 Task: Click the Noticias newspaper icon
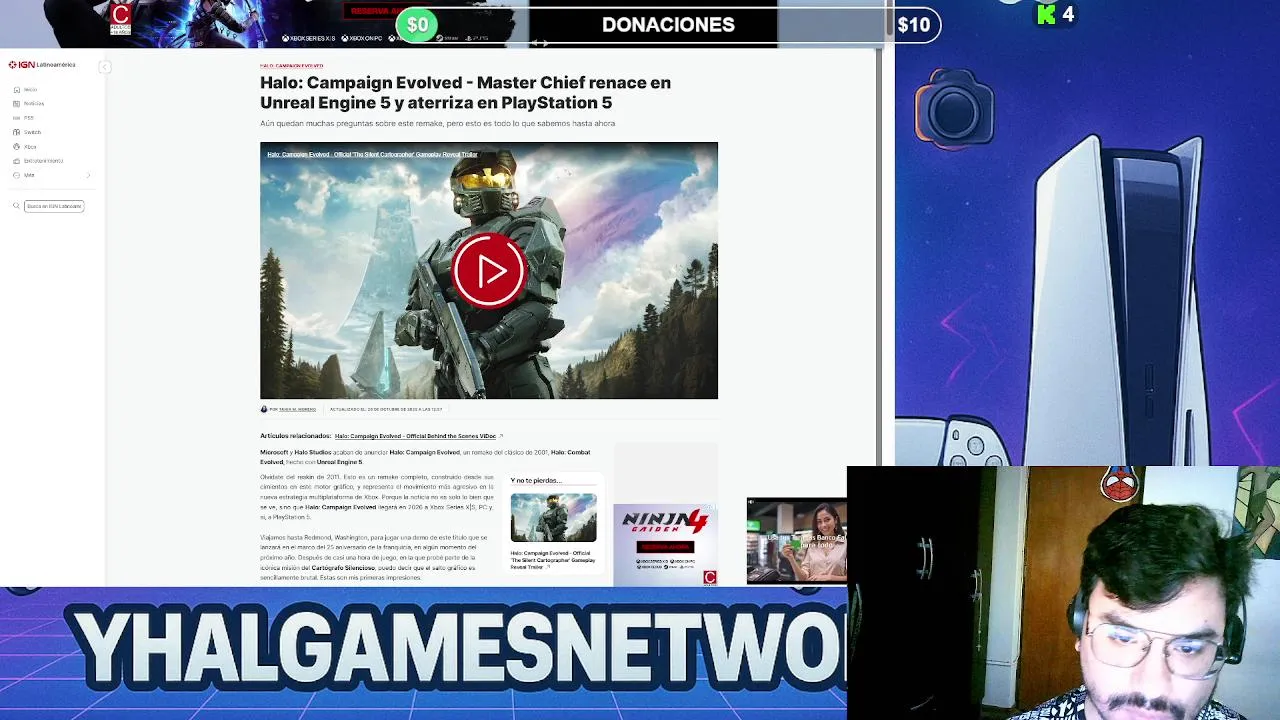(16, 104)
